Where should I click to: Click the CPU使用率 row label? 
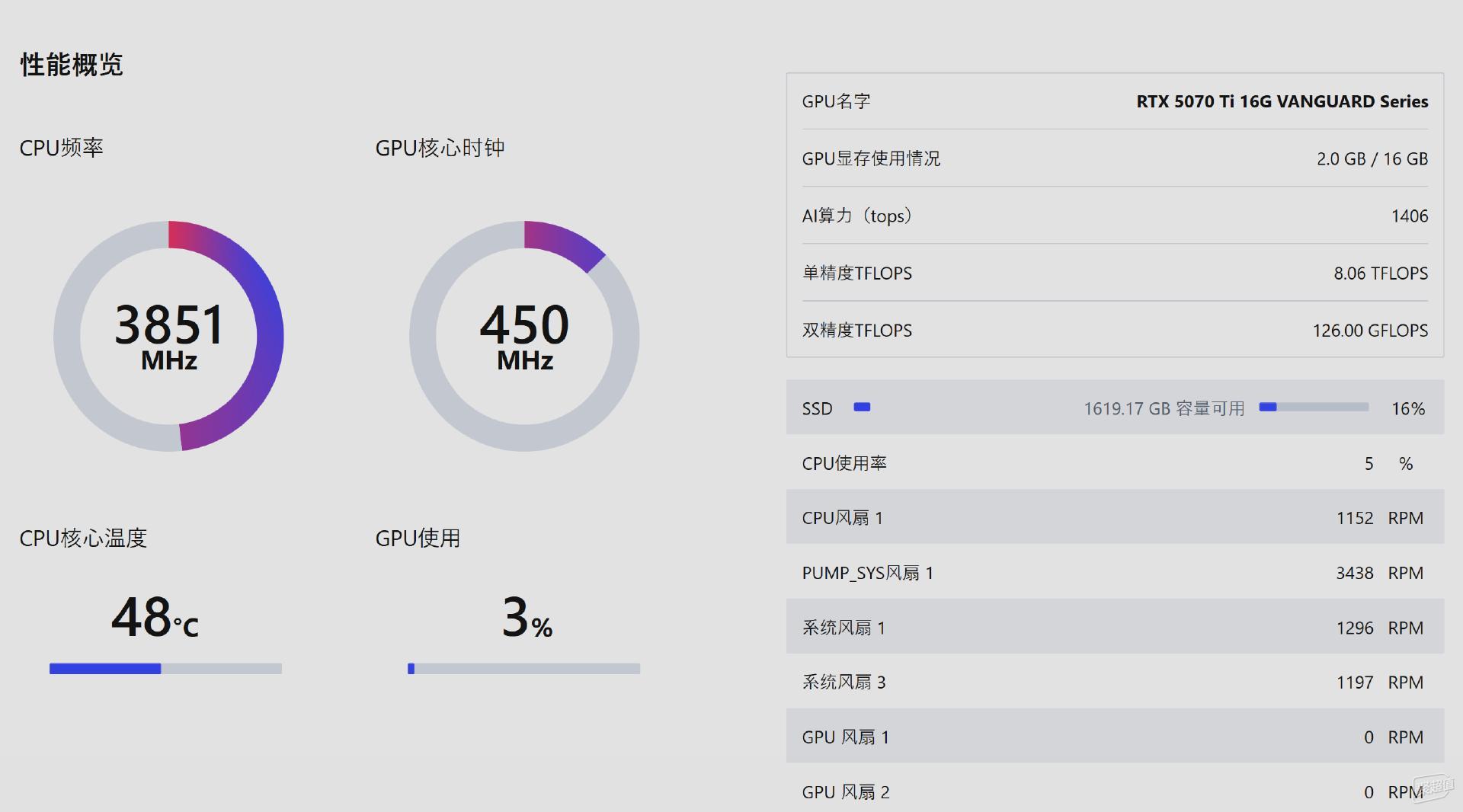(x=844, y=463)
